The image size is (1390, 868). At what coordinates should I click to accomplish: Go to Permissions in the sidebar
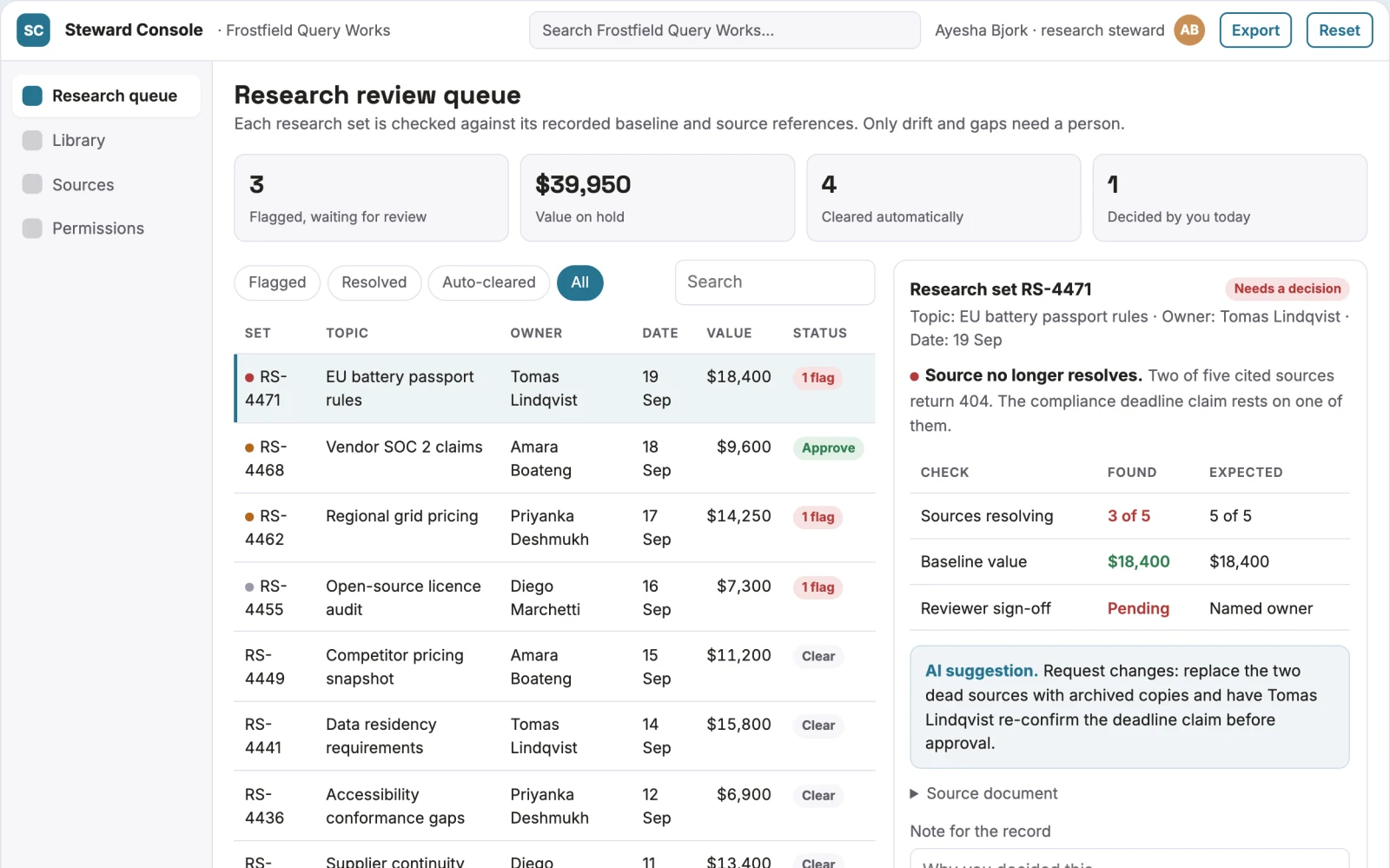pyautogui.click(x=106, y=229)
